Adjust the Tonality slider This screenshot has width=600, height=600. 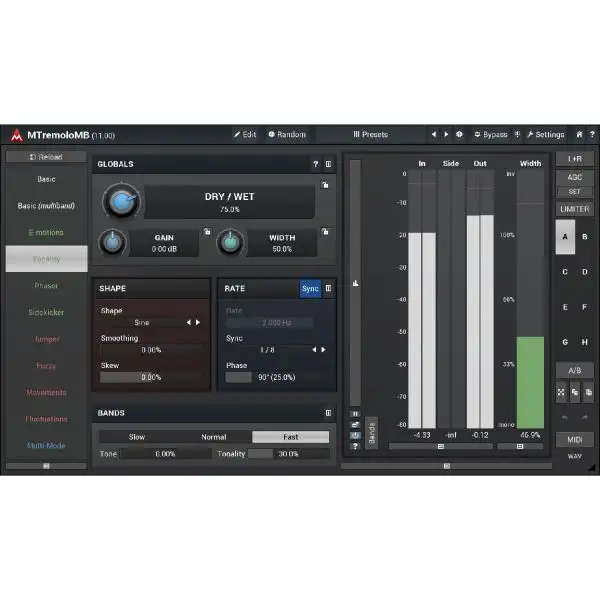point(288,454)
